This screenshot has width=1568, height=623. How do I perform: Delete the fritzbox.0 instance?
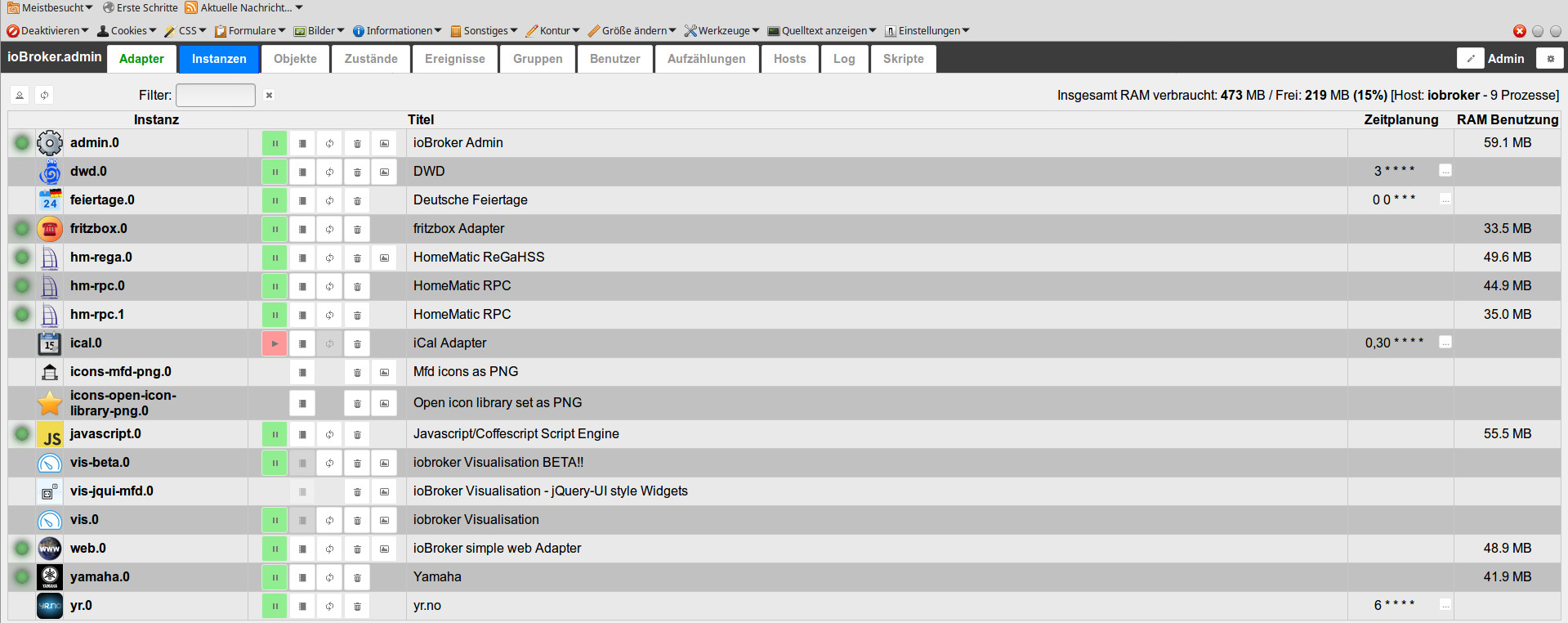[357, 229]
